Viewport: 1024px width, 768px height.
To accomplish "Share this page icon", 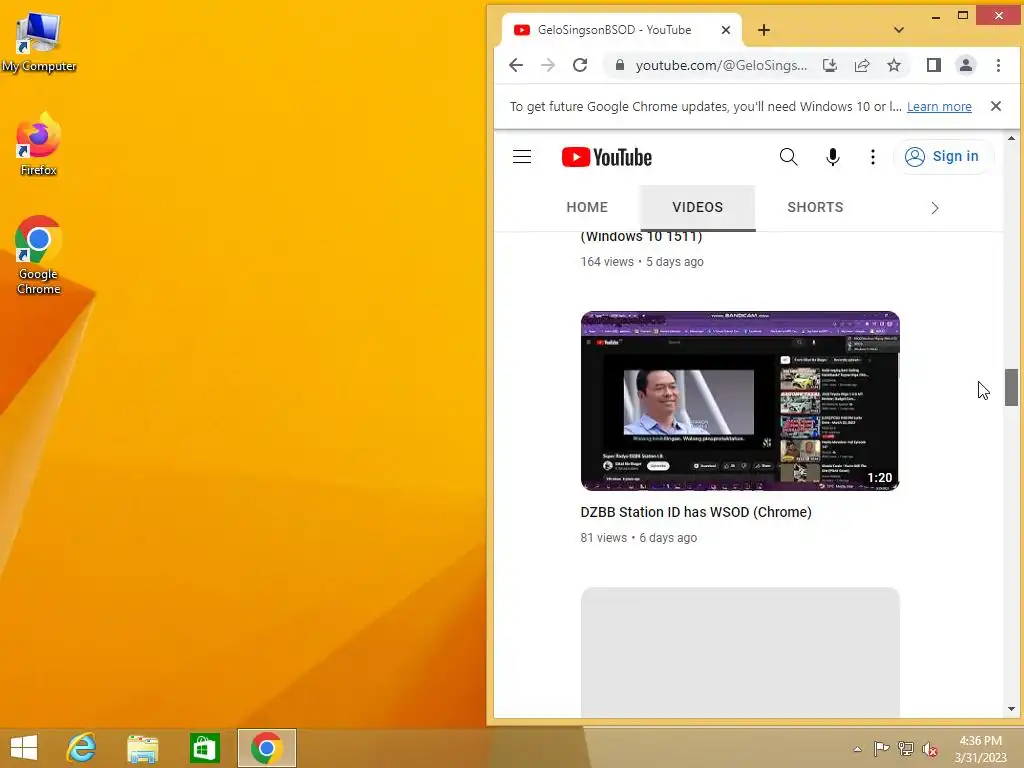I will (862, 65).
